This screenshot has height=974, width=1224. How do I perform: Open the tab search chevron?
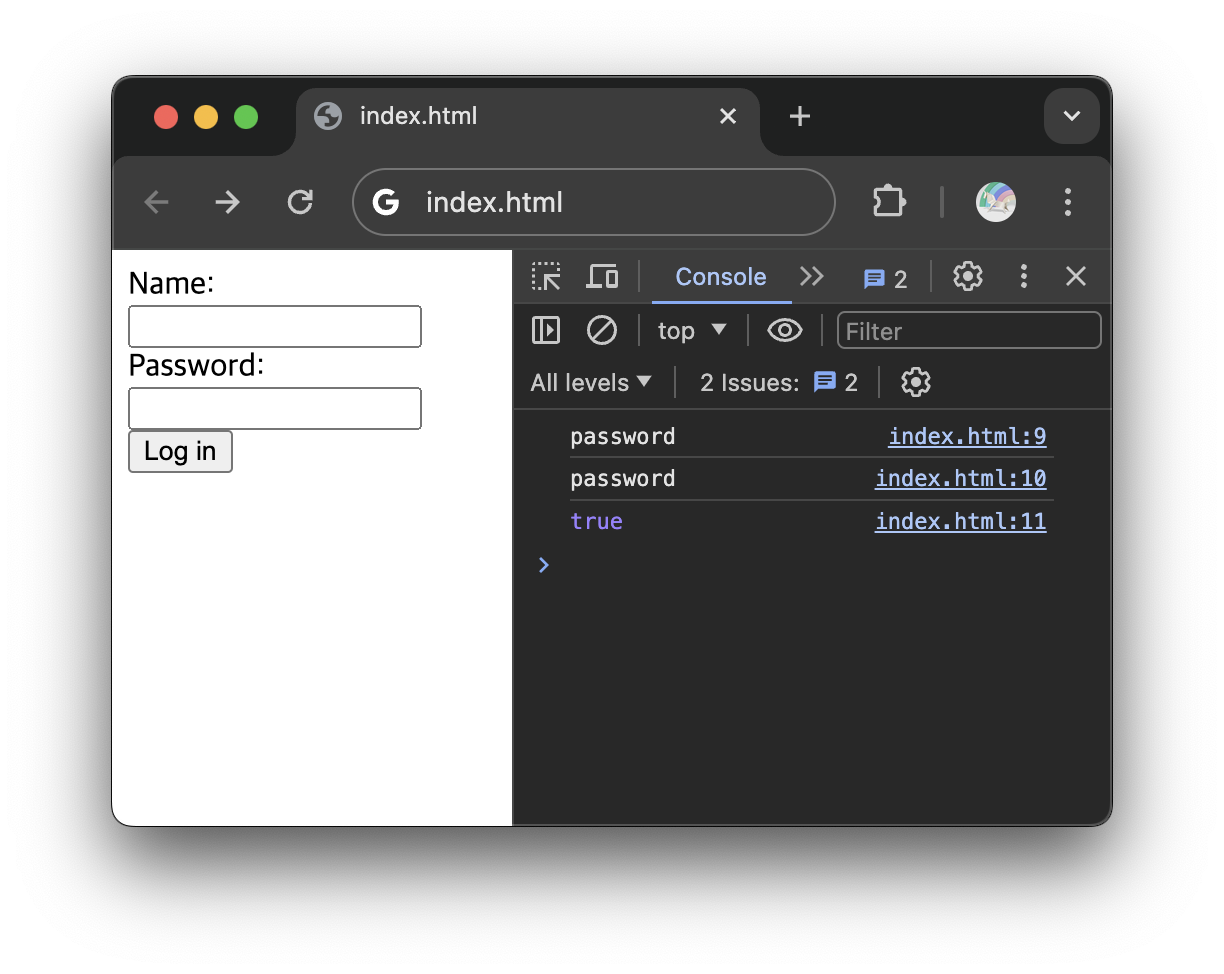pos(1072,116)
